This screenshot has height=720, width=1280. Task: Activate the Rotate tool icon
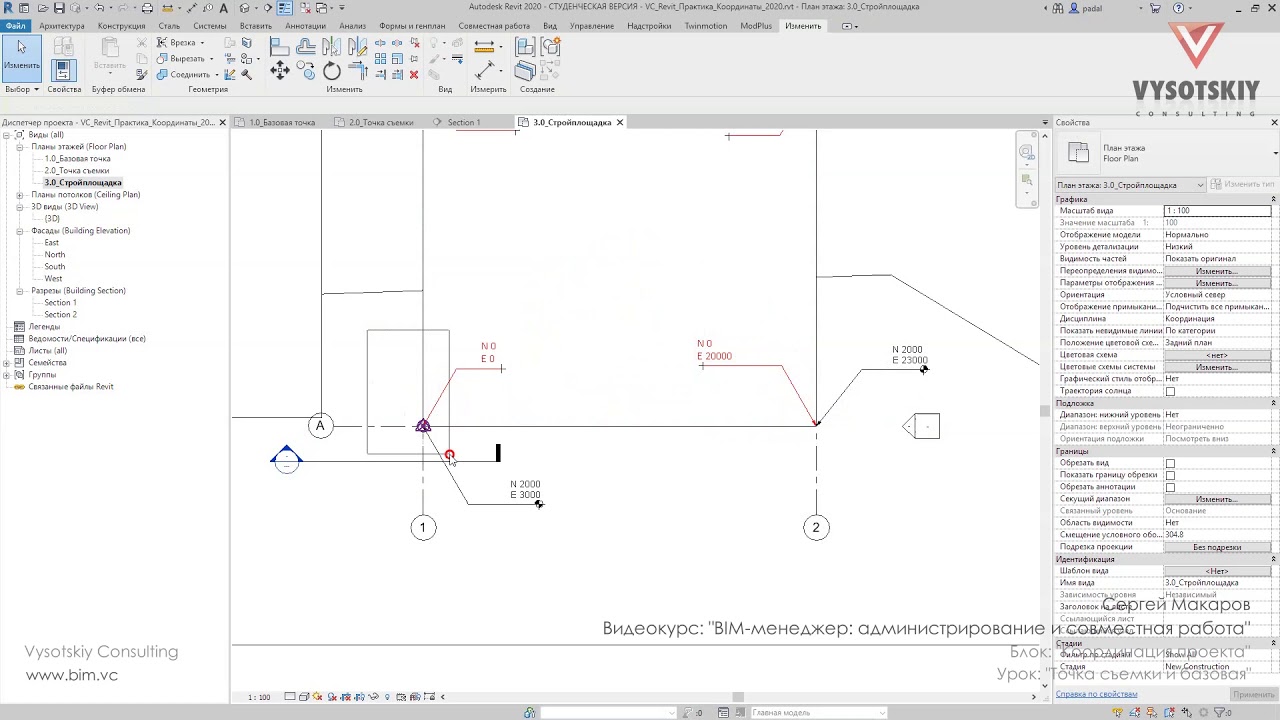(x=332, y=71)
